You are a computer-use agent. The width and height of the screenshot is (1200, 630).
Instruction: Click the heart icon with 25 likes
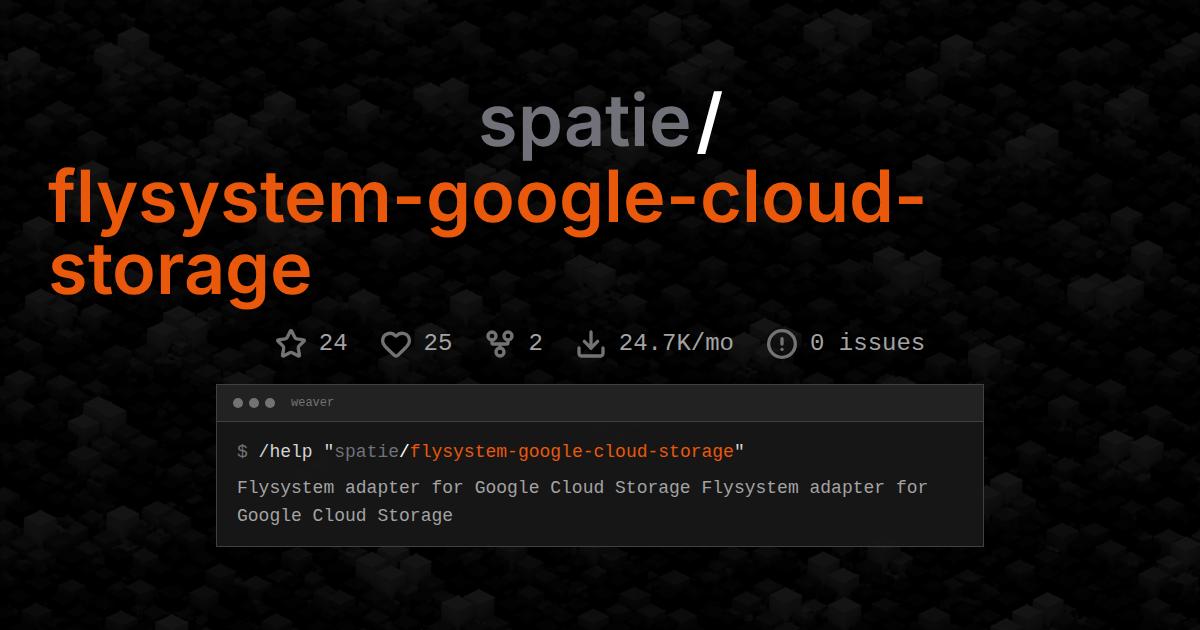(395, 343)
